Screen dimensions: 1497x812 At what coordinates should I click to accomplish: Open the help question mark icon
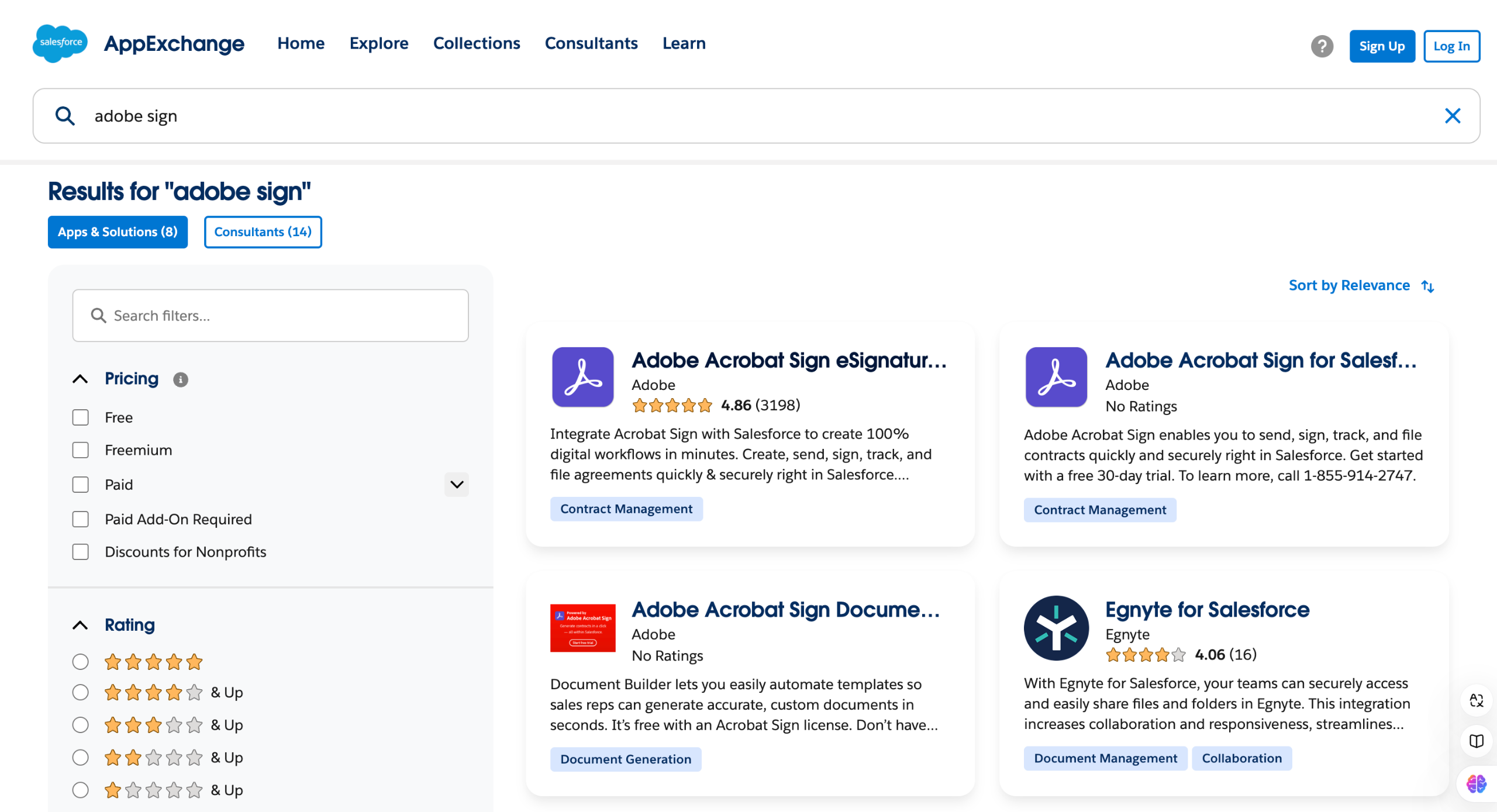click(1322, 46)
